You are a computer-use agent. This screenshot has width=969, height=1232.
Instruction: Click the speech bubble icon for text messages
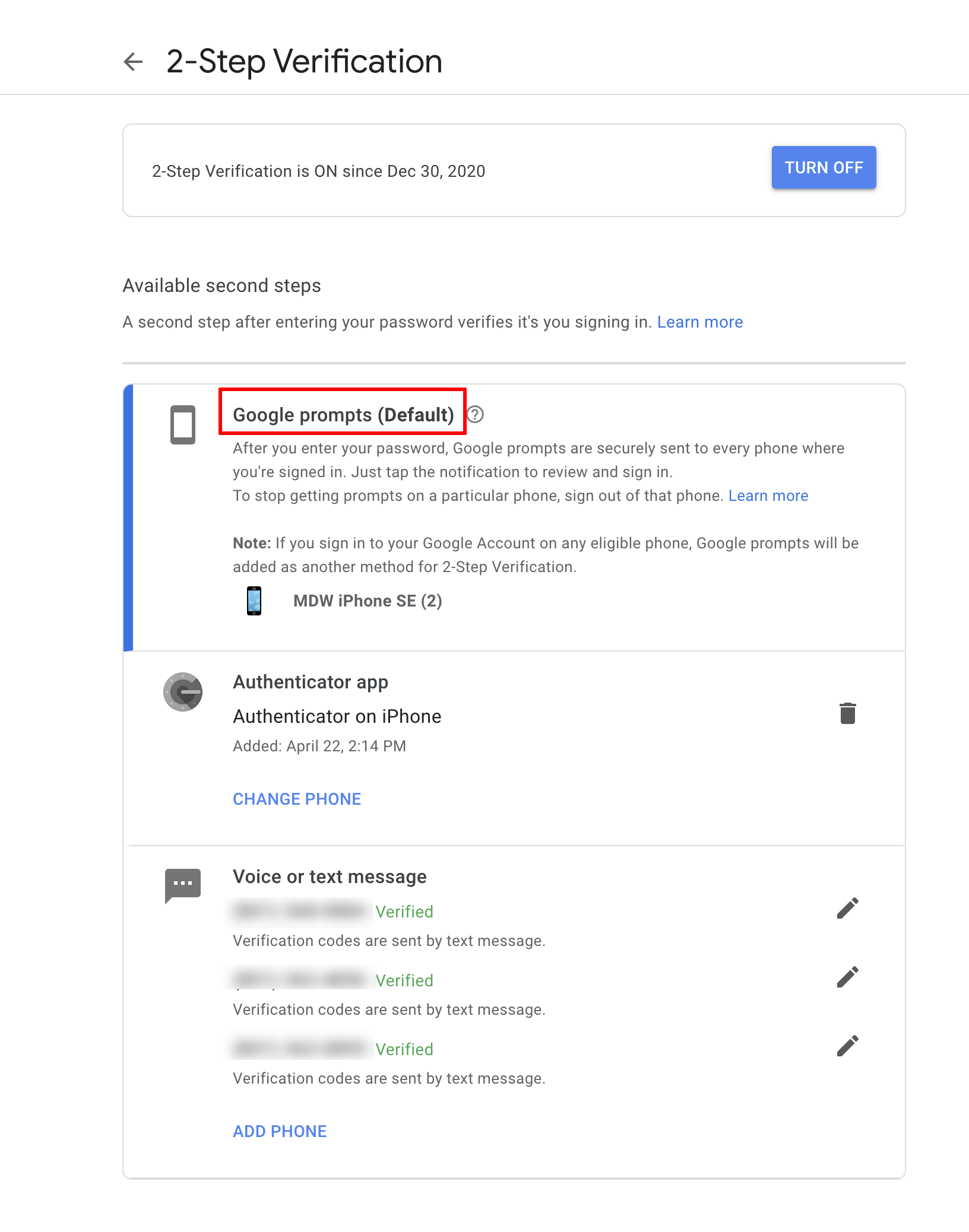coord(183,885)
